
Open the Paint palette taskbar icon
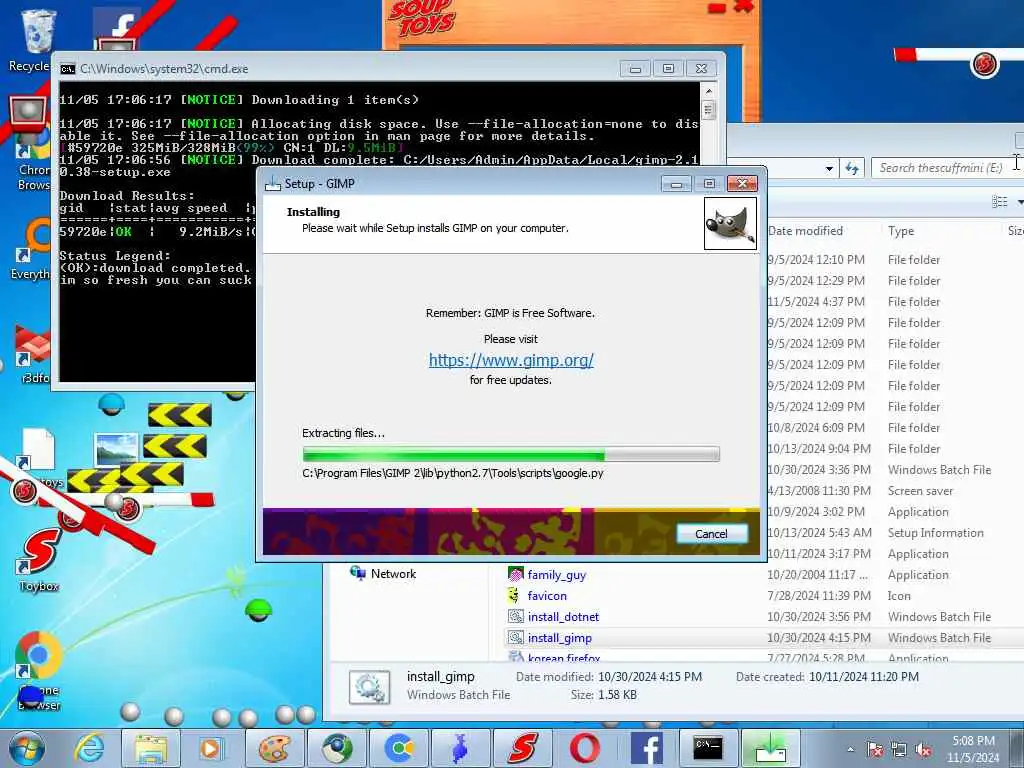pyautogui.click(x=274, y=748)
